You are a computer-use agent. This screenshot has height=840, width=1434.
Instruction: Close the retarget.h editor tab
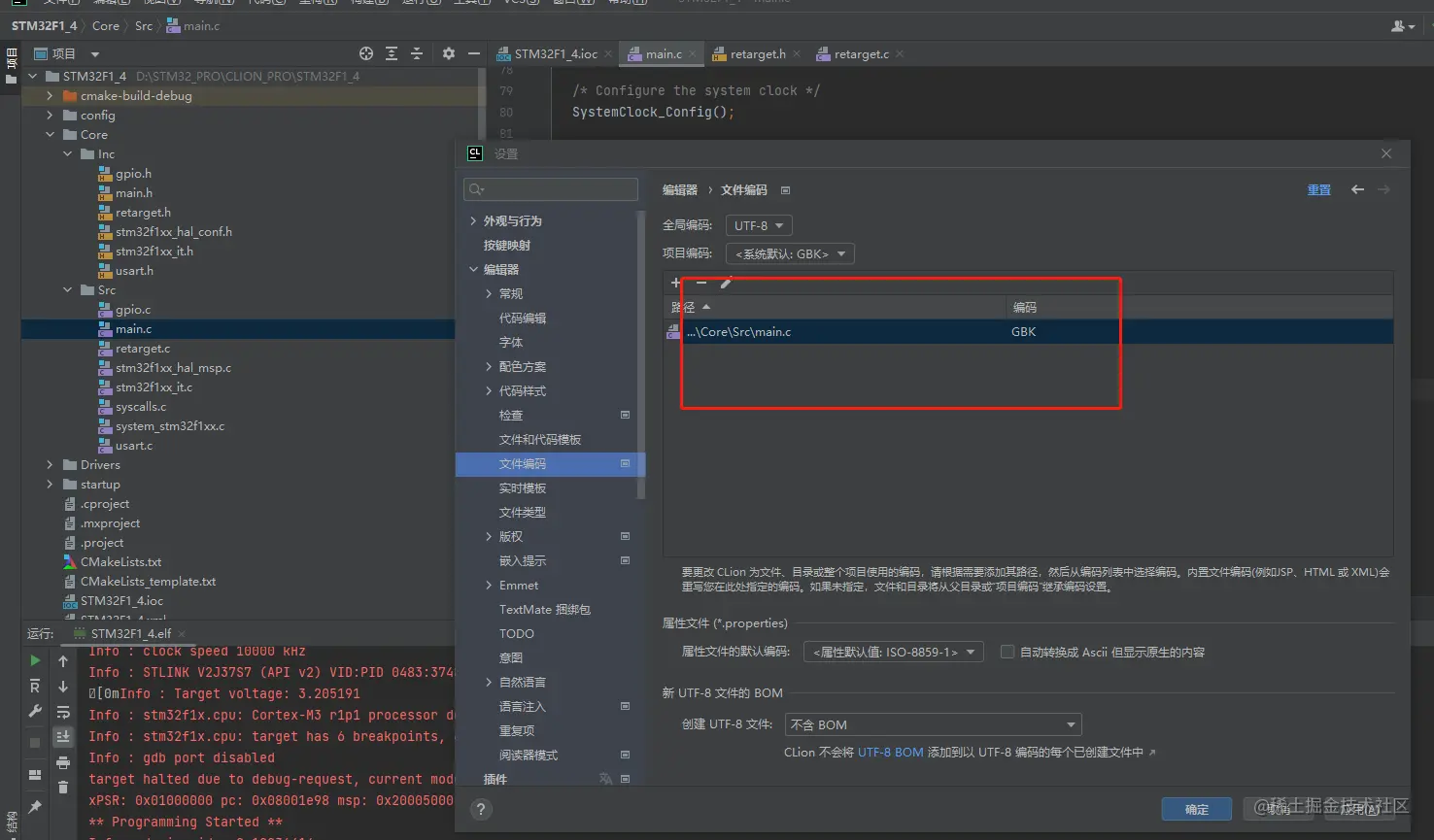[x=797, y=54]
